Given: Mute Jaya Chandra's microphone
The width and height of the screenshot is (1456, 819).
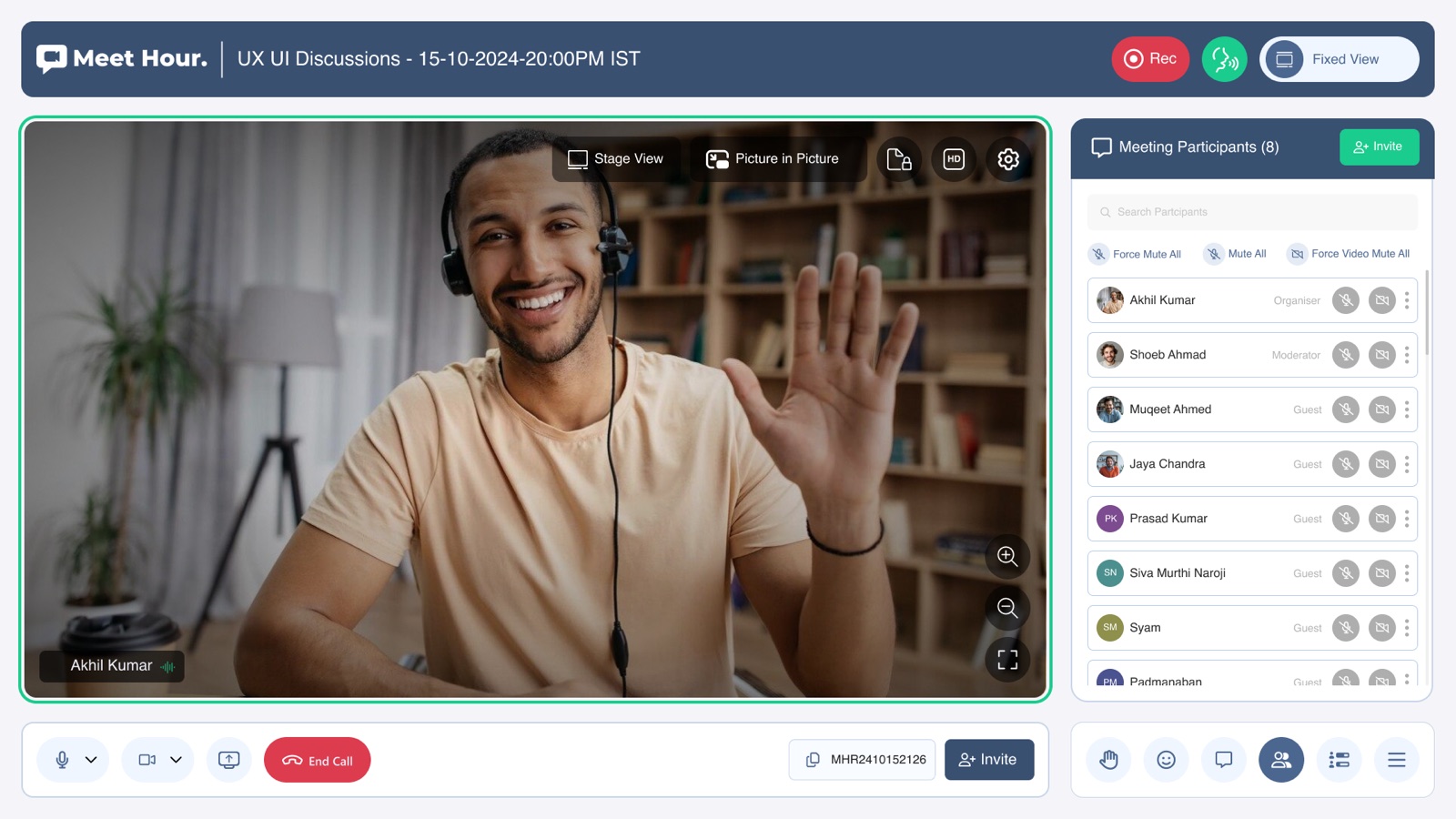Looking at the screenshot, I should click(1346, 464).
